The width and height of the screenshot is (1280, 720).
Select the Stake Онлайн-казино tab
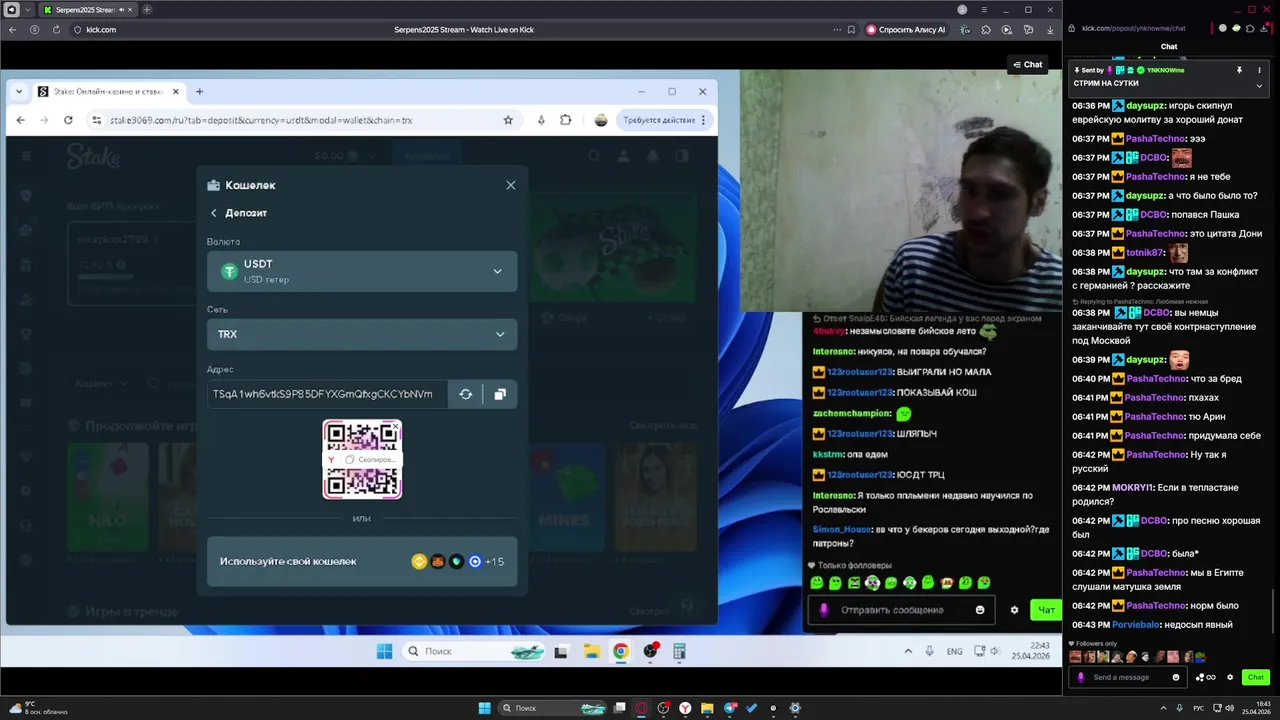coord(109,91)
